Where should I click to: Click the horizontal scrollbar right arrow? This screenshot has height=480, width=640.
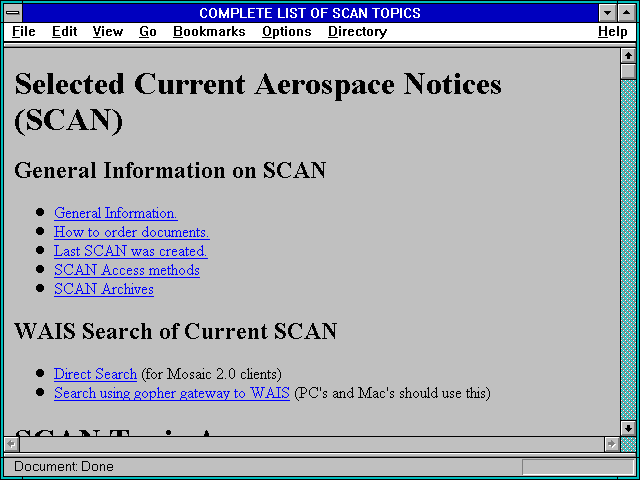pyautogui.click(x=612, y=444)
